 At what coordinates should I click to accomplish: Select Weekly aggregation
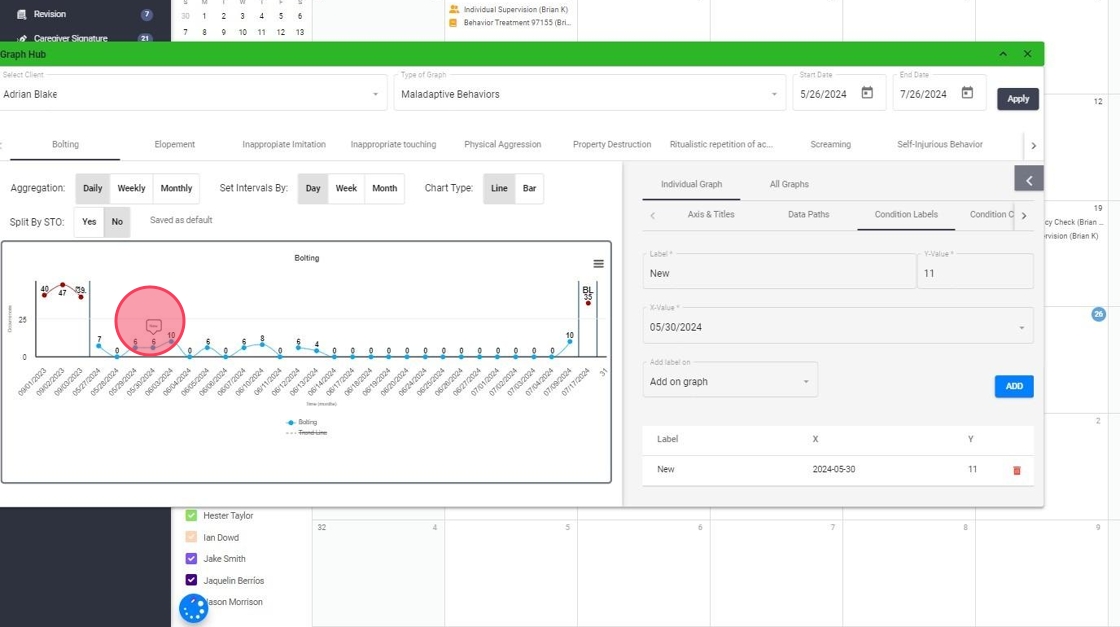tap(131, 188)
